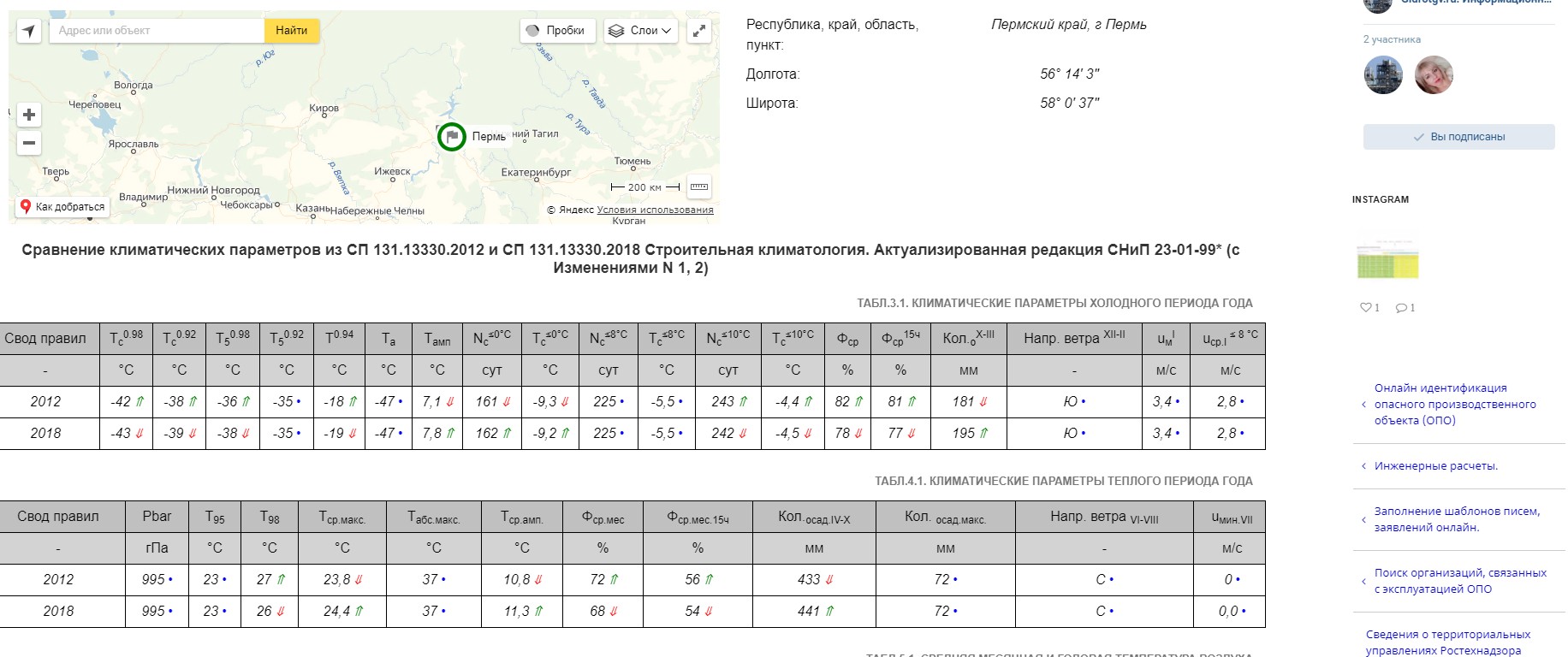Expand the map to fullscreen
The image size is (1568, 657).
[x=699, y=31]
